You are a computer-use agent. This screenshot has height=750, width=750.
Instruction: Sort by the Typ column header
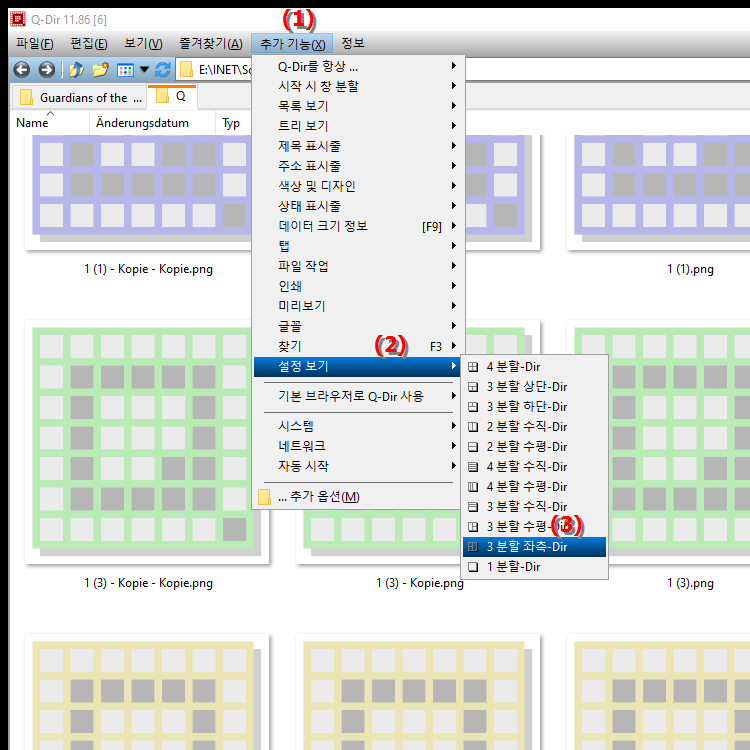(x=231, y=123)
